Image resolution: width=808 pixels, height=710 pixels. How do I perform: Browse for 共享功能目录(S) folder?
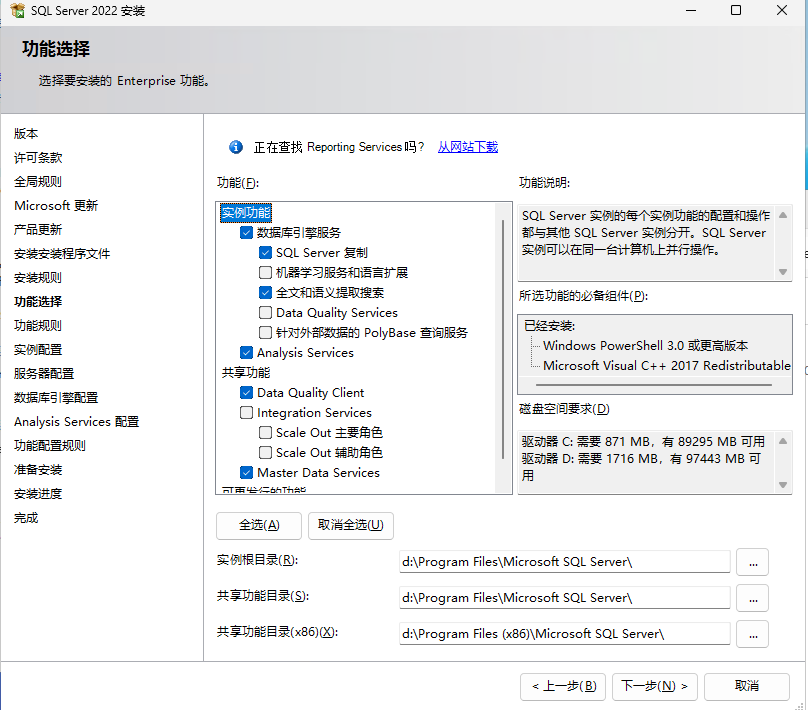click(x=752, y=598)
